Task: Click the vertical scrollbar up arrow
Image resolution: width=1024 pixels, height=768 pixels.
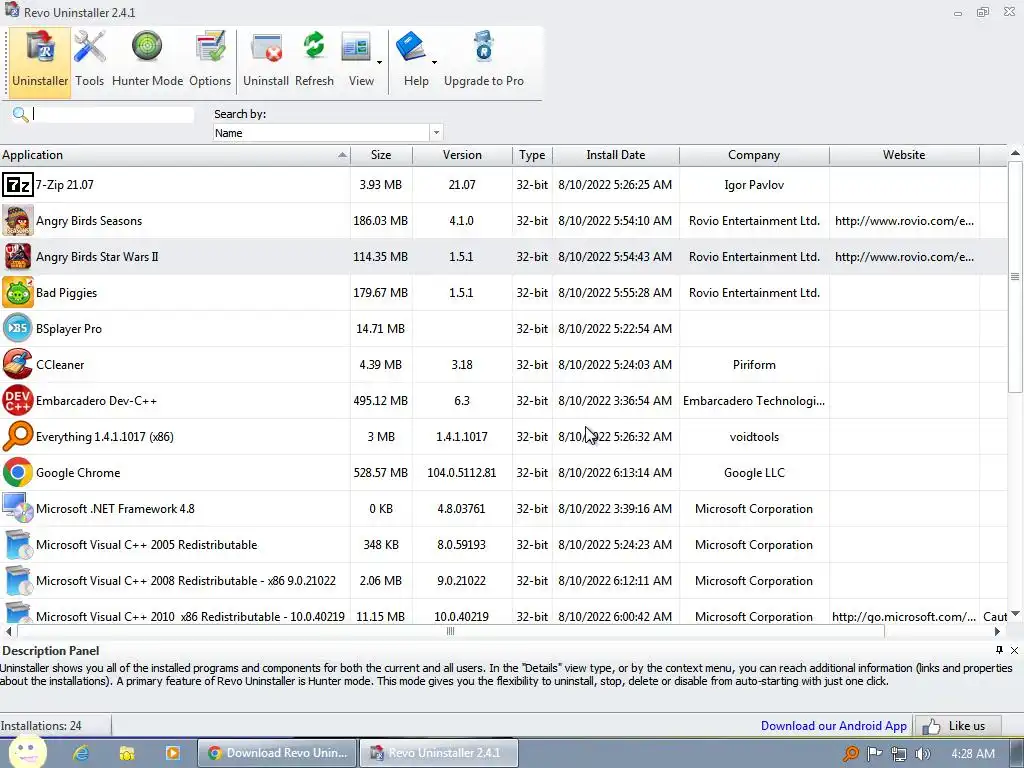Action: coord(1015,153)
